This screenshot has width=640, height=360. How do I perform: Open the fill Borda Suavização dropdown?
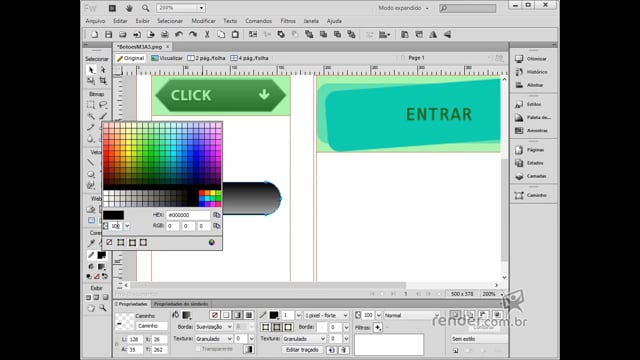tap(213, 327)
